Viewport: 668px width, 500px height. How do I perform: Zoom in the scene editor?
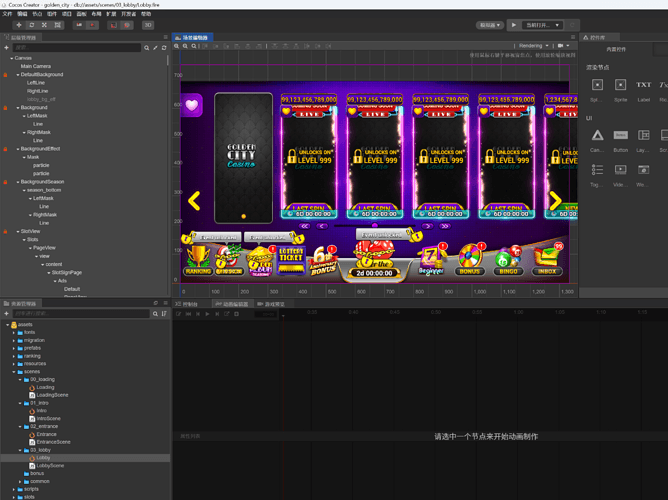pyautogui.click(x=176, y=46)
